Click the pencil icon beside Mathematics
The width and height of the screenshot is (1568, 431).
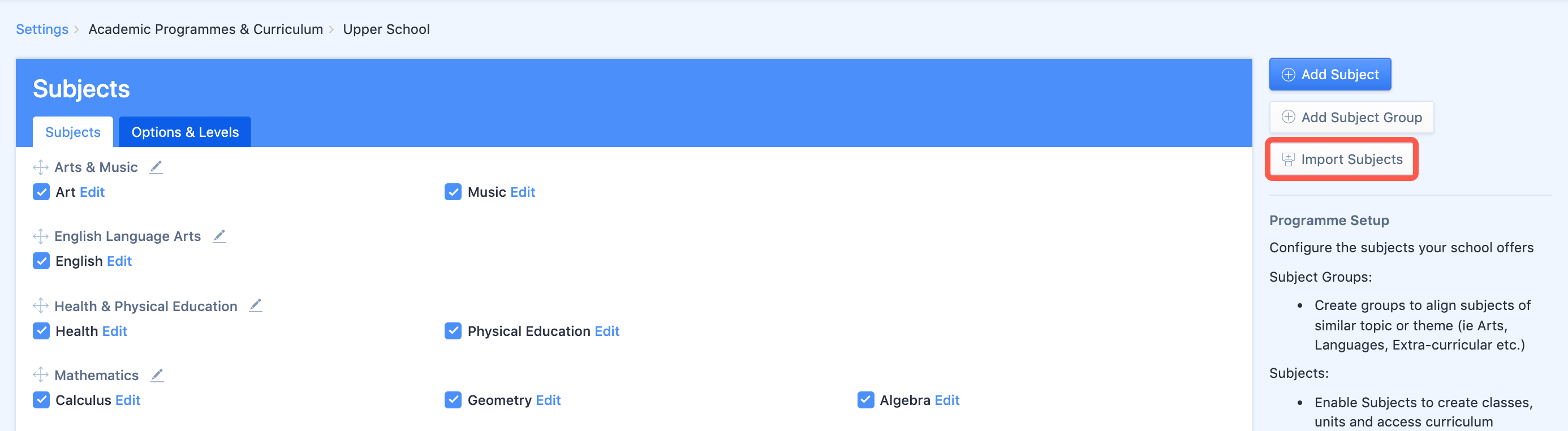(158, 375)
